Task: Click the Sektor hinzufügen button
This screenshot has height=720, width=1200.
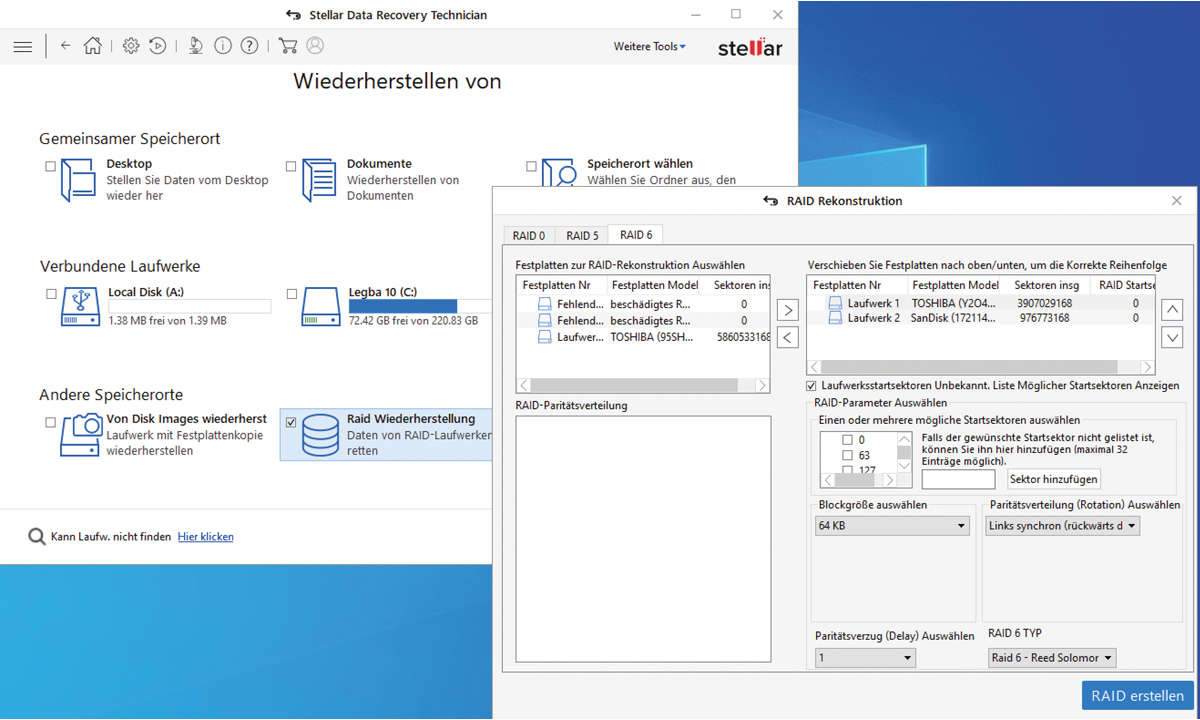Action: click(x=1054, y=479)
